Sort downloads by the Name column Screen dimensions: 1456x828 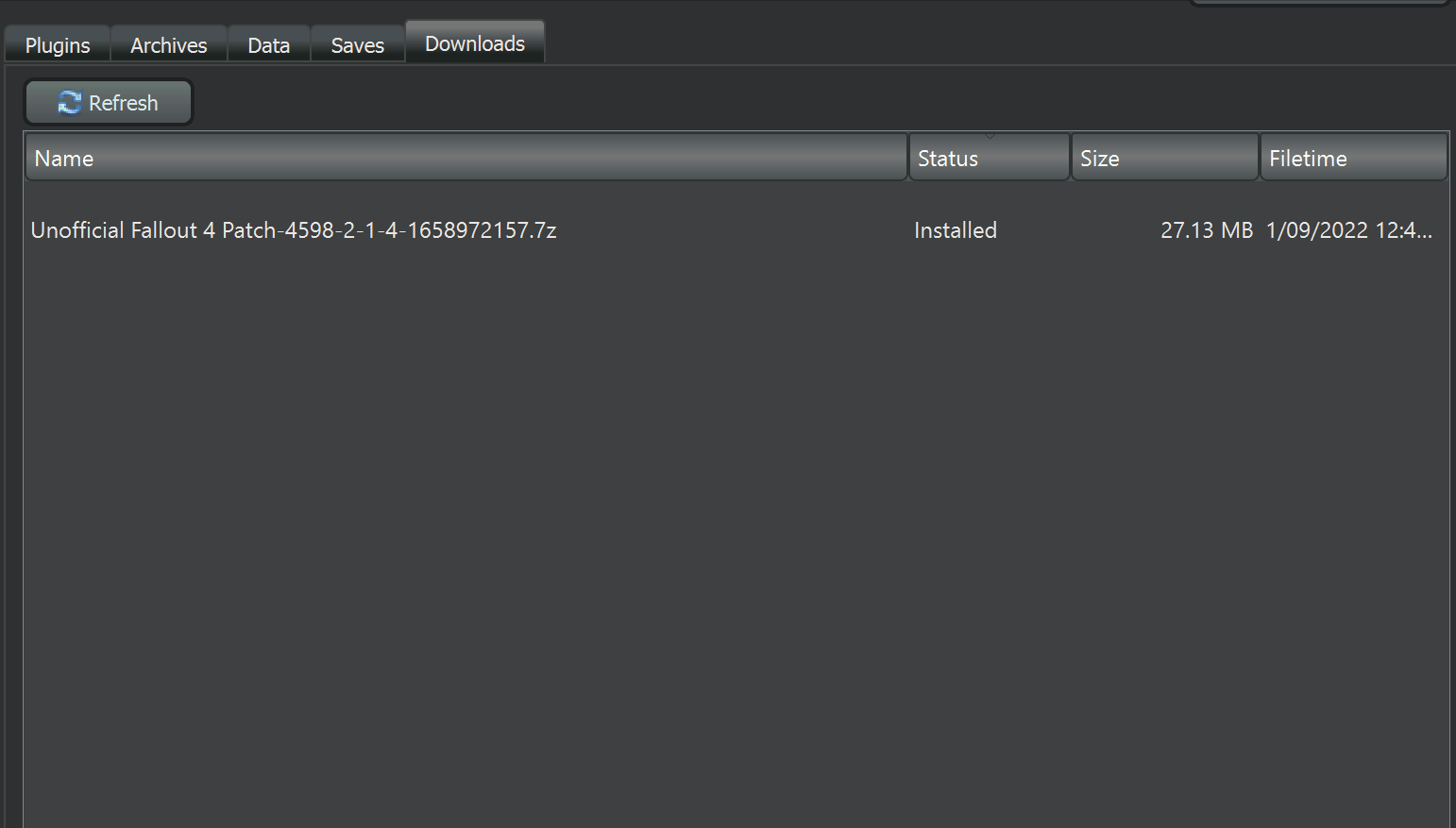(465, 158)
